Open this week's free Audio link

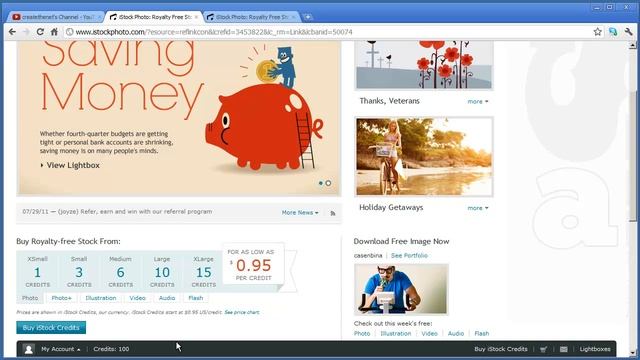pyautogui.click(x=456, y=333)
